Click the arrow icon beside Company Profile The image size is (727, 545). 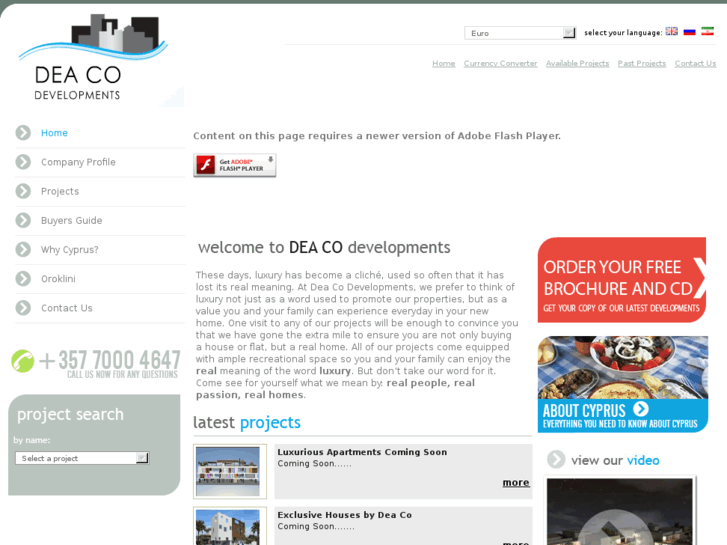click(23, 162)
